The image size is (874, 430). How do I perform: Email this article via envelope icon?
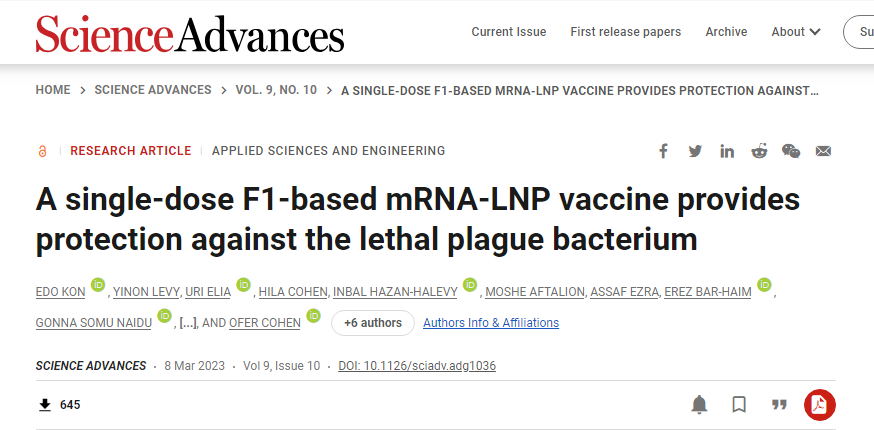(823, 151)
